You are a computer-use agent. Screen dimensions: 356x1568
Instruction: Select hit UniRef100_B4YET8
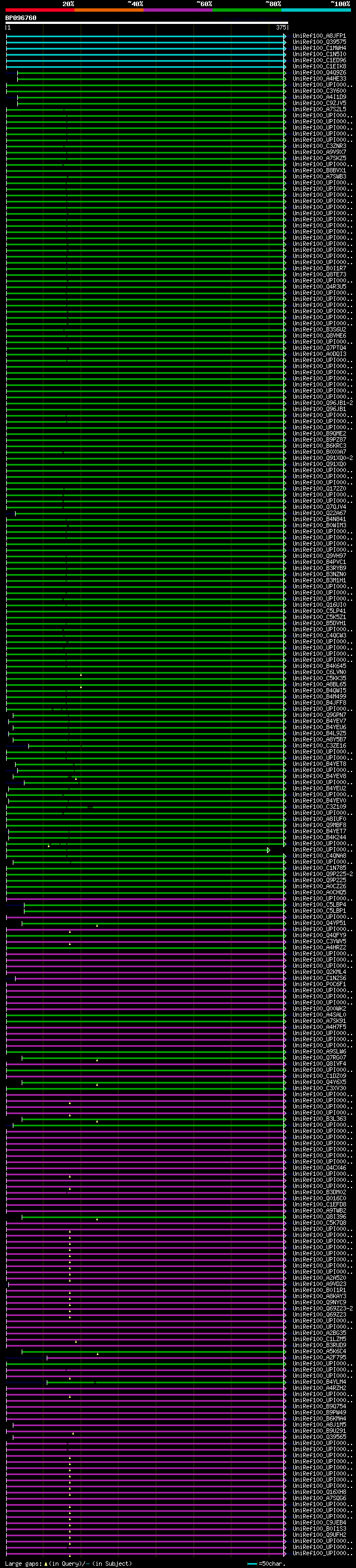click(319, 764)
